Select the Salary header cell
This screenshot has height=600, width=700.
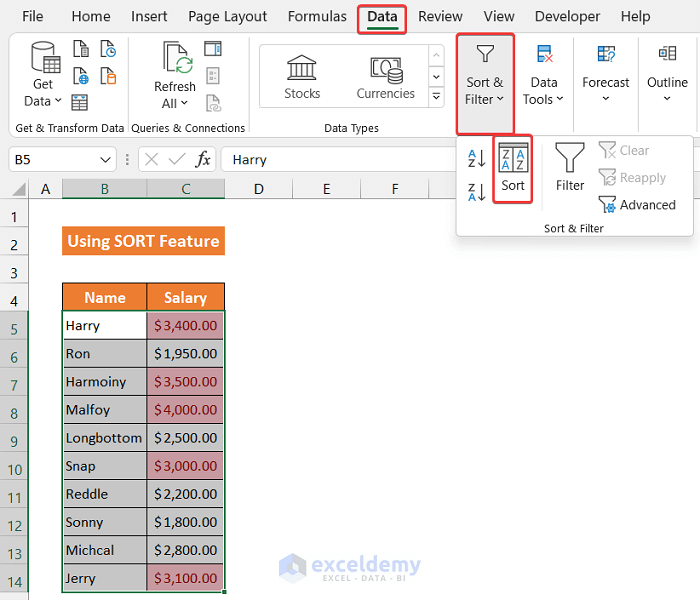click(185, 297)
